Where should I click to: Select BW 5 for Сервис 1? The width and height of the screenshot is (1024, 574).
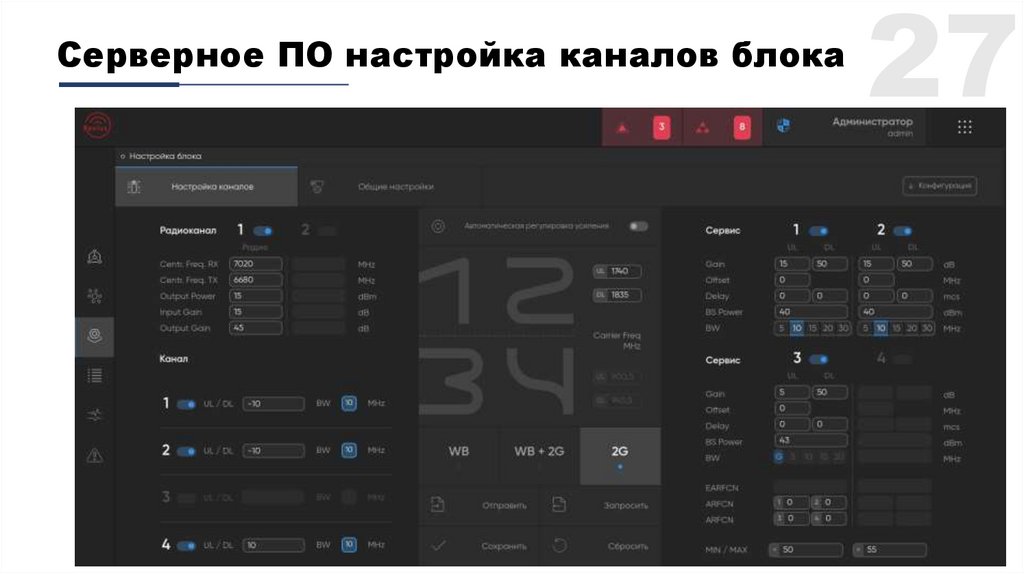pos(781,328)
